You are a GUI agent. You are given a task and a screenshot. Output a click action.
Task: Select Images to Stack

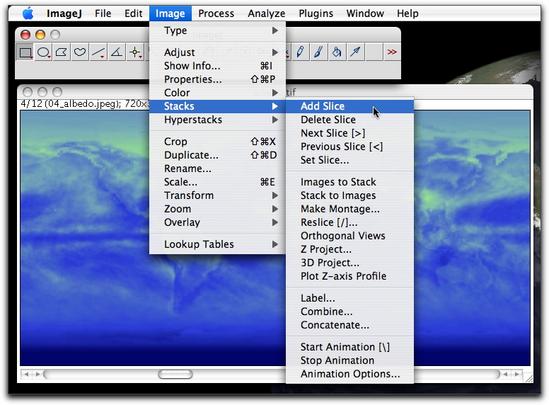350,182
